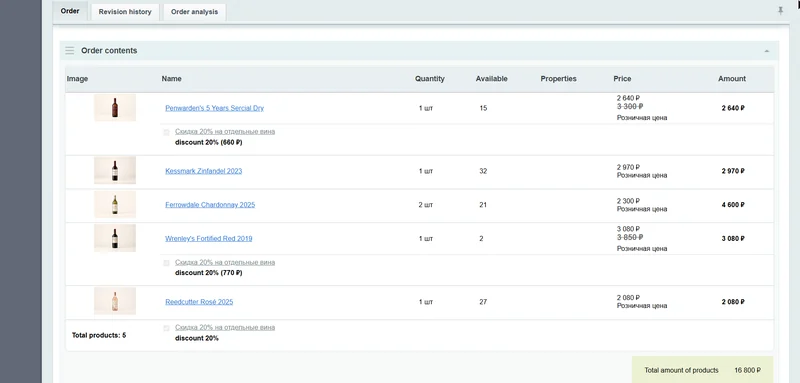
Task: Open discount rule link beside Total products
Action: 225,327
